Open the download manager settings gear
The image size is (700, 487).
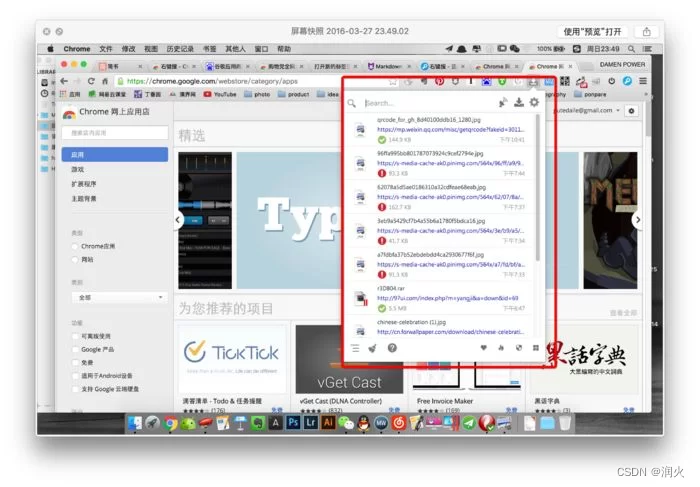[534, 102]
